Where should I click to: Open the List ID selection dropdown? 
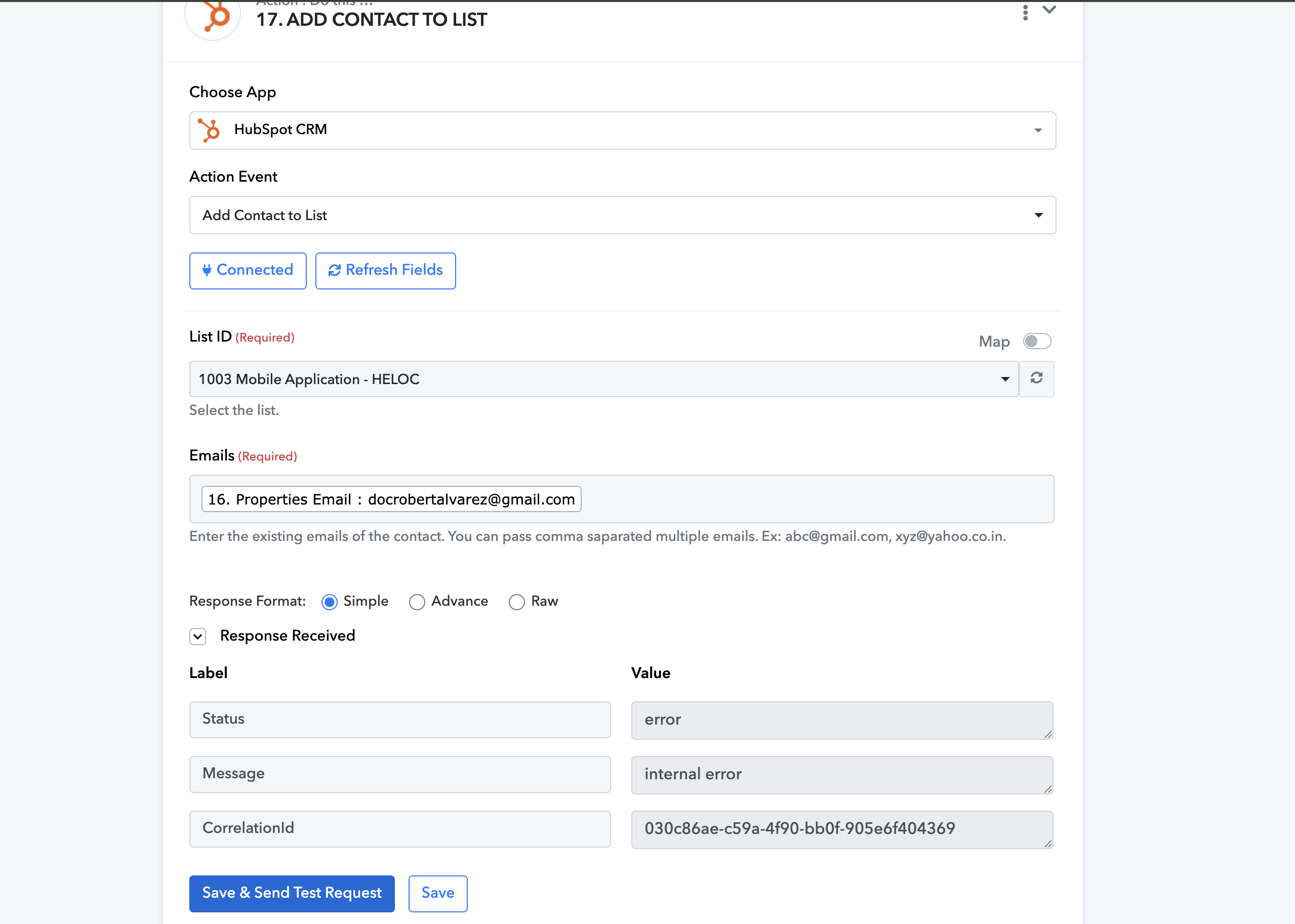(x=603, y=379)
